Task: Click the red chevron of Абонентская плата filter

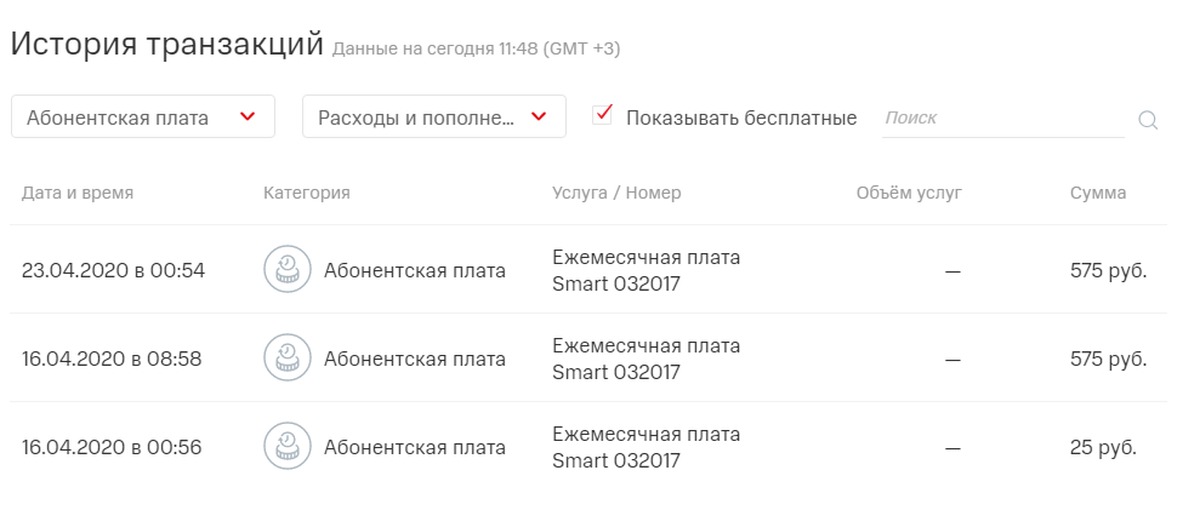Action: point(248,117)
